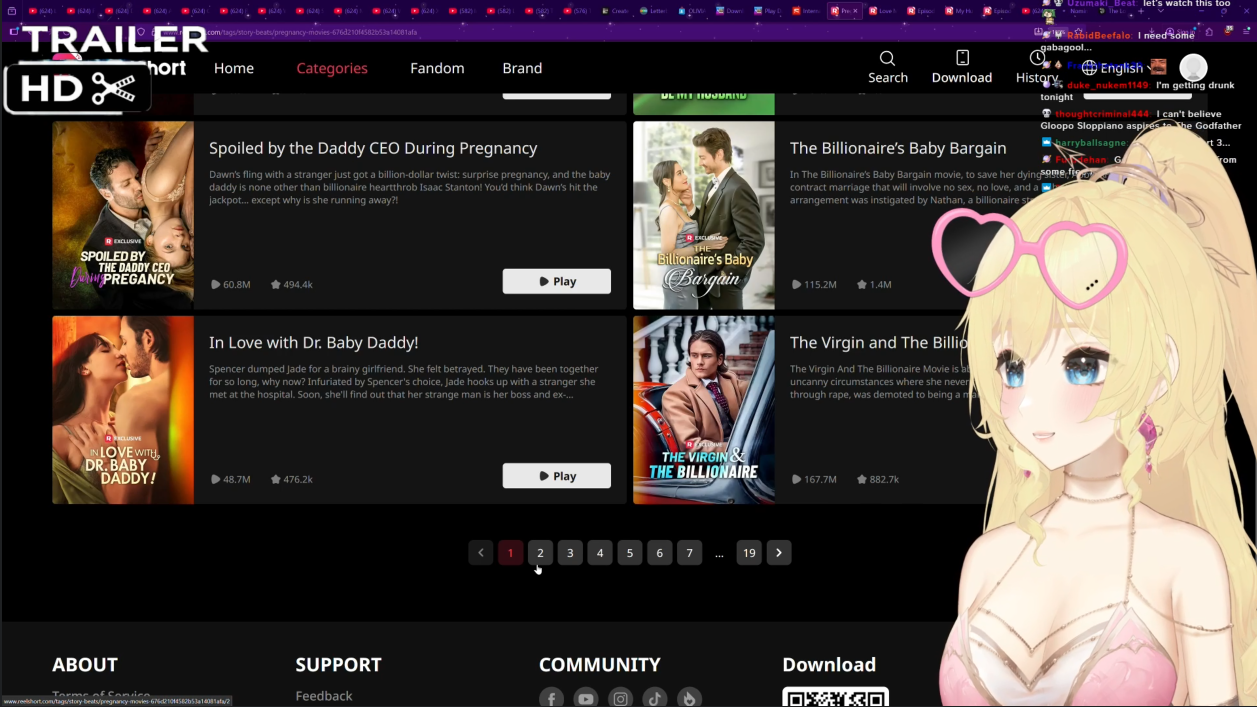Click the 60.8M play count icon
The image size is (1257, 707).
pyautogui.click(x=215, y=284)
